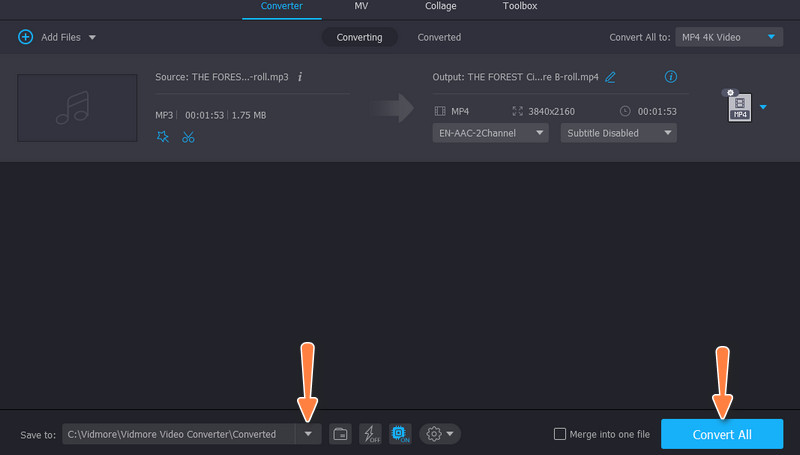Switch to the Toolbox tab

tap(519, 7)
